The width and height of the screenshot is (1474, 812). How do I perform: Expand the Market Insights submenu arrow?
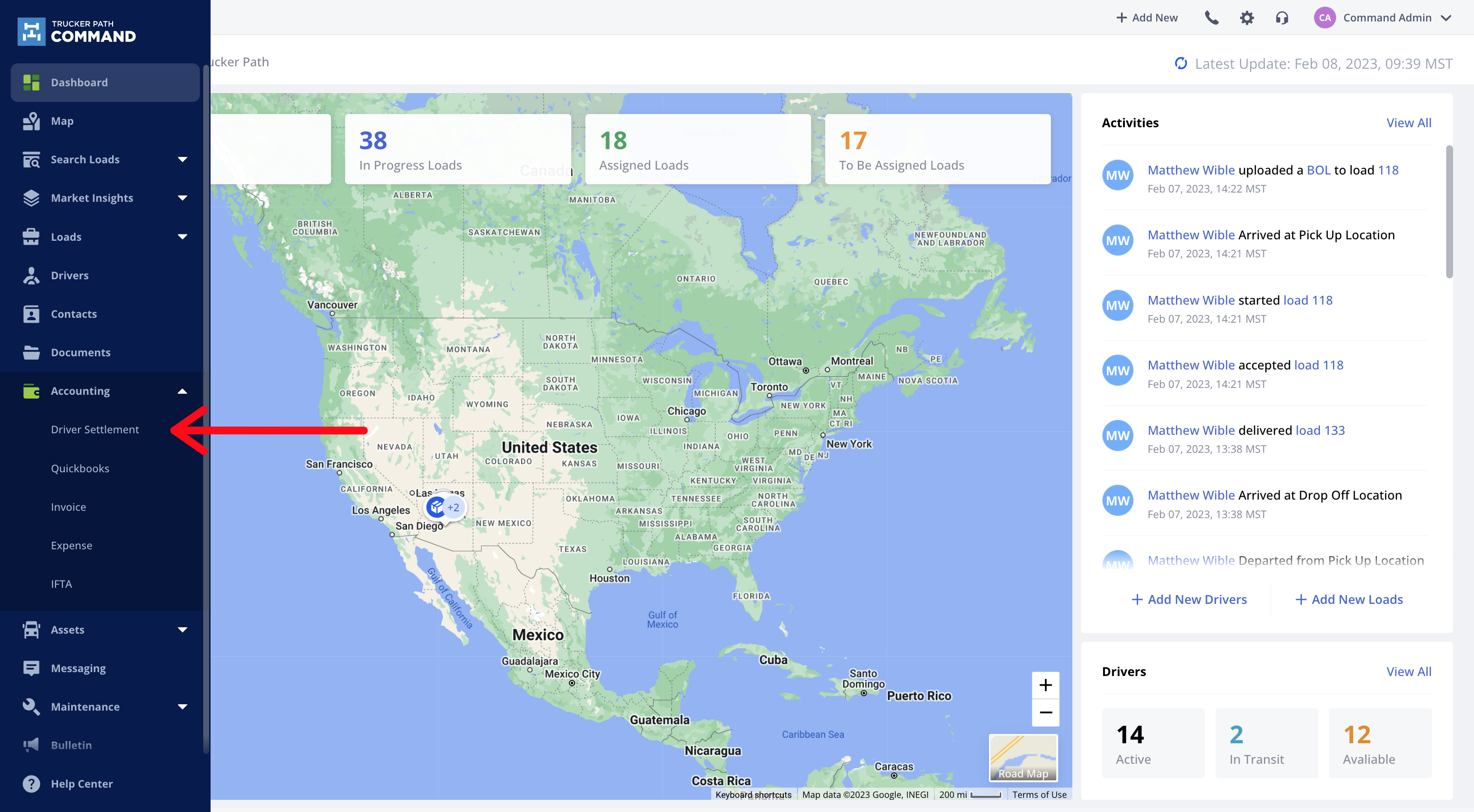coord(182,198)
